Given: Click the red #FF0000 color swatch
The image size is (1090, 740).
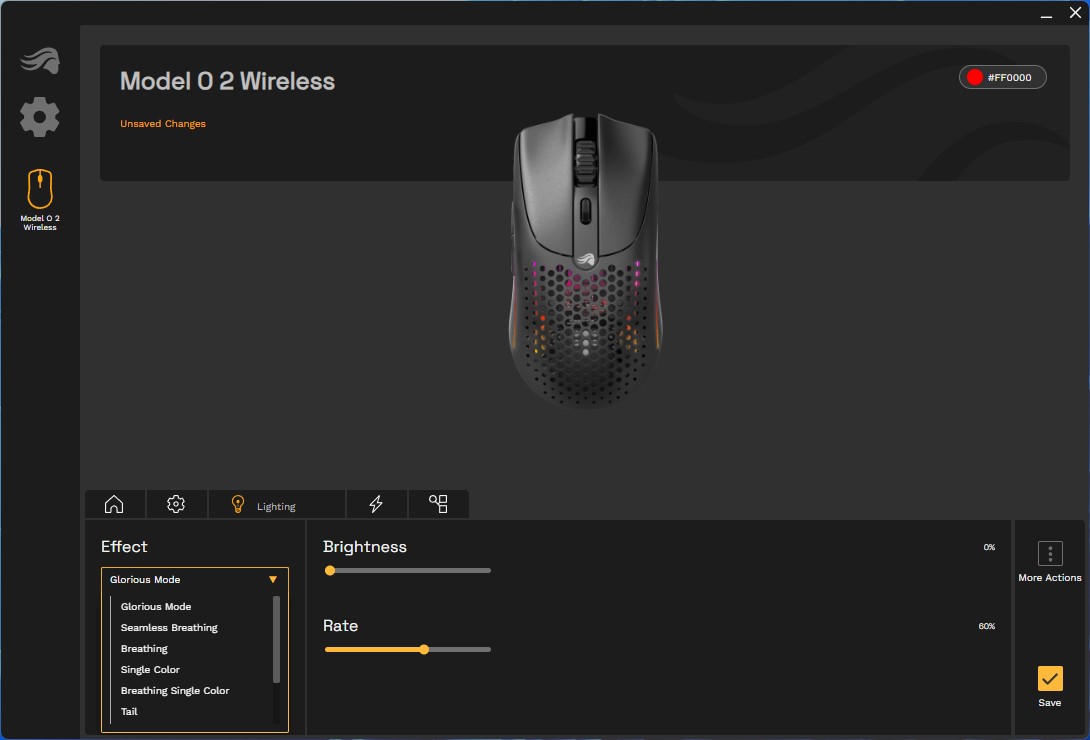Looking at the screenshot, I should tap(975, 78).
